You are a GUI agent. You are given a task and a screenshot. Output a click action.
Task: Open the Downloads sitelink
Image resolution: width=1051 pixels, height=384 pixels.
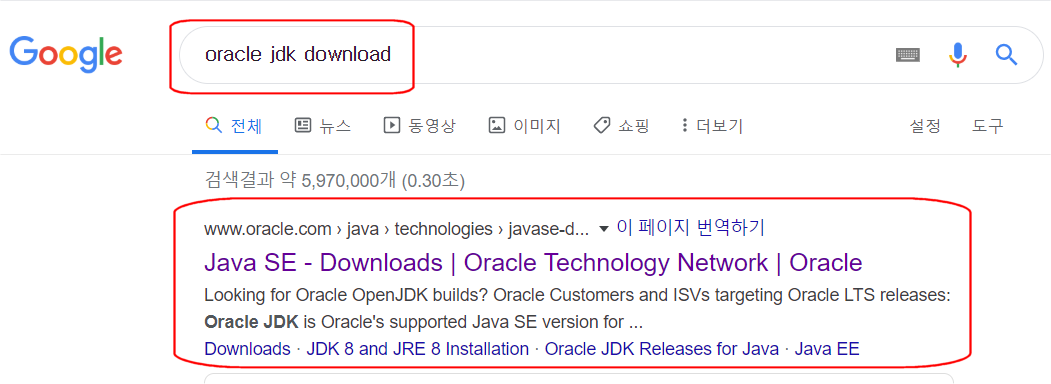point(247,349)
